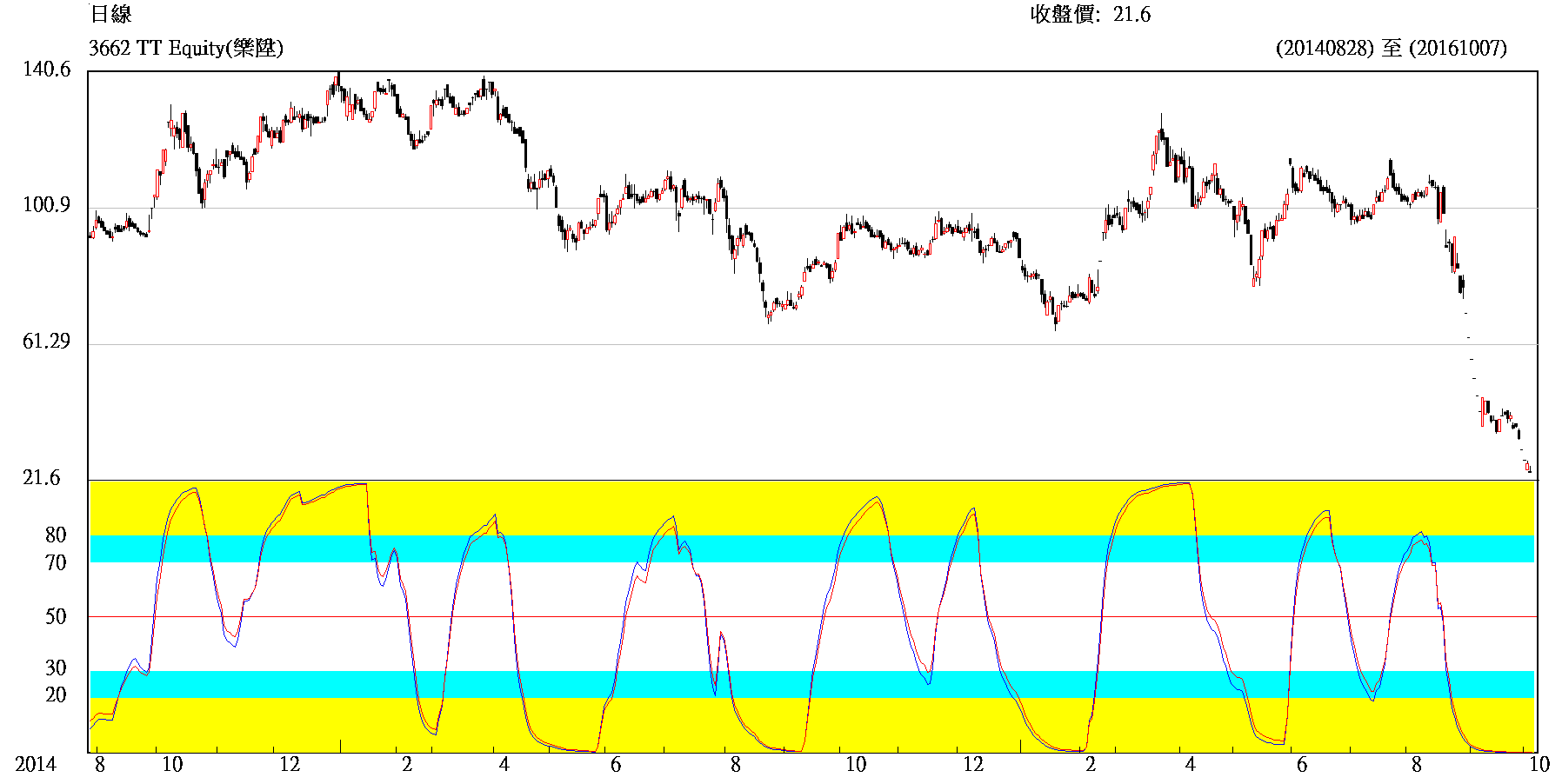Click the 50 midline label on the oscillator
1562x784 pixels.
[56, 616]
